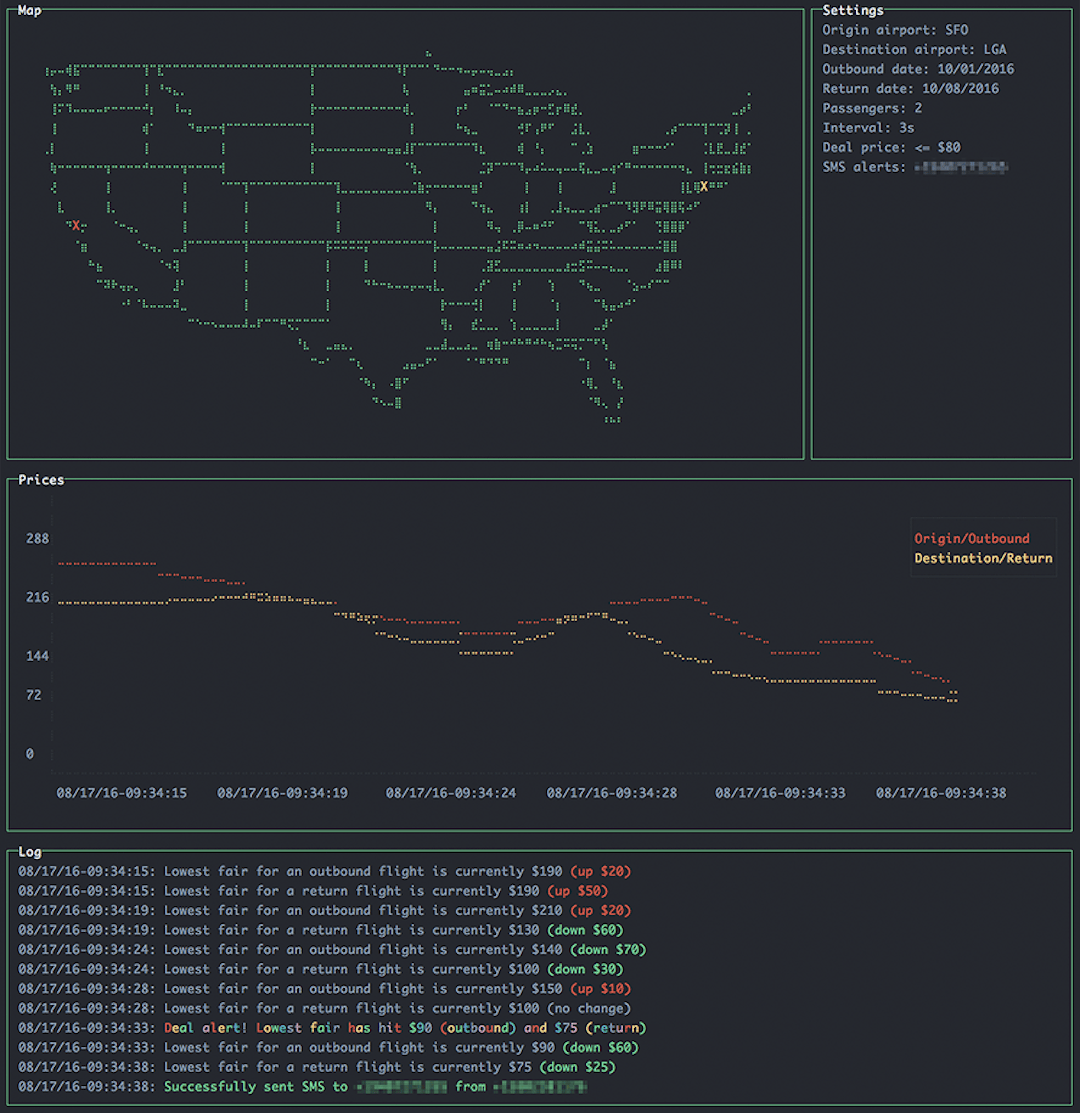This screenshot has height=1113, width=1080.
Task: Select the Origin airport SFO setting
Action: (x=895, y=30)
